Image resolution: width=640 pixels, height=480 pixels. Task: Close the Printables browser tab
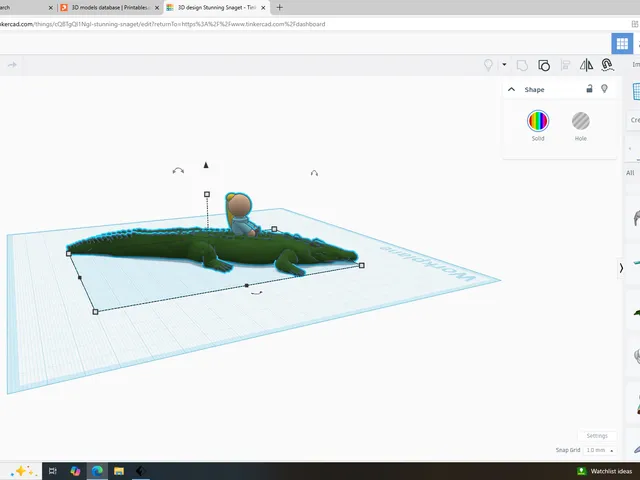pyautogui.click(x=157, y=8)
